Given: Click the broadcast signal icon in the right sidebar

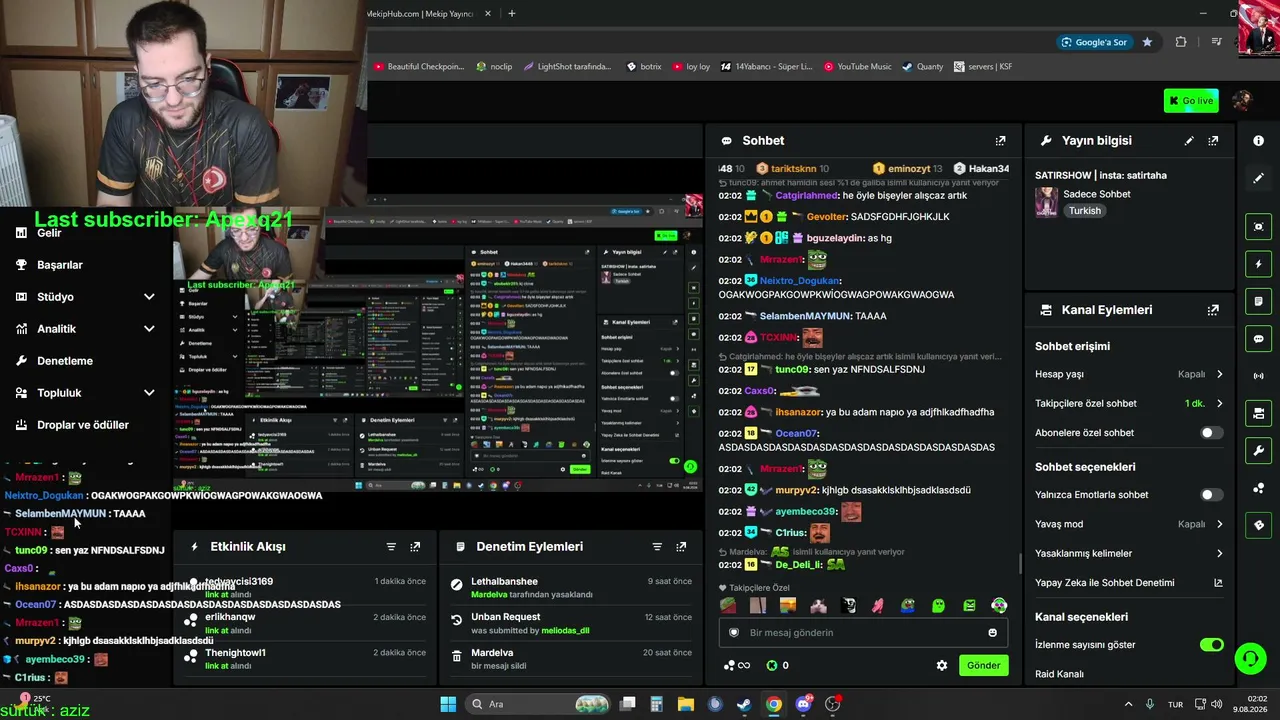Looking at the screenshot, I should tap(1258, 376).
